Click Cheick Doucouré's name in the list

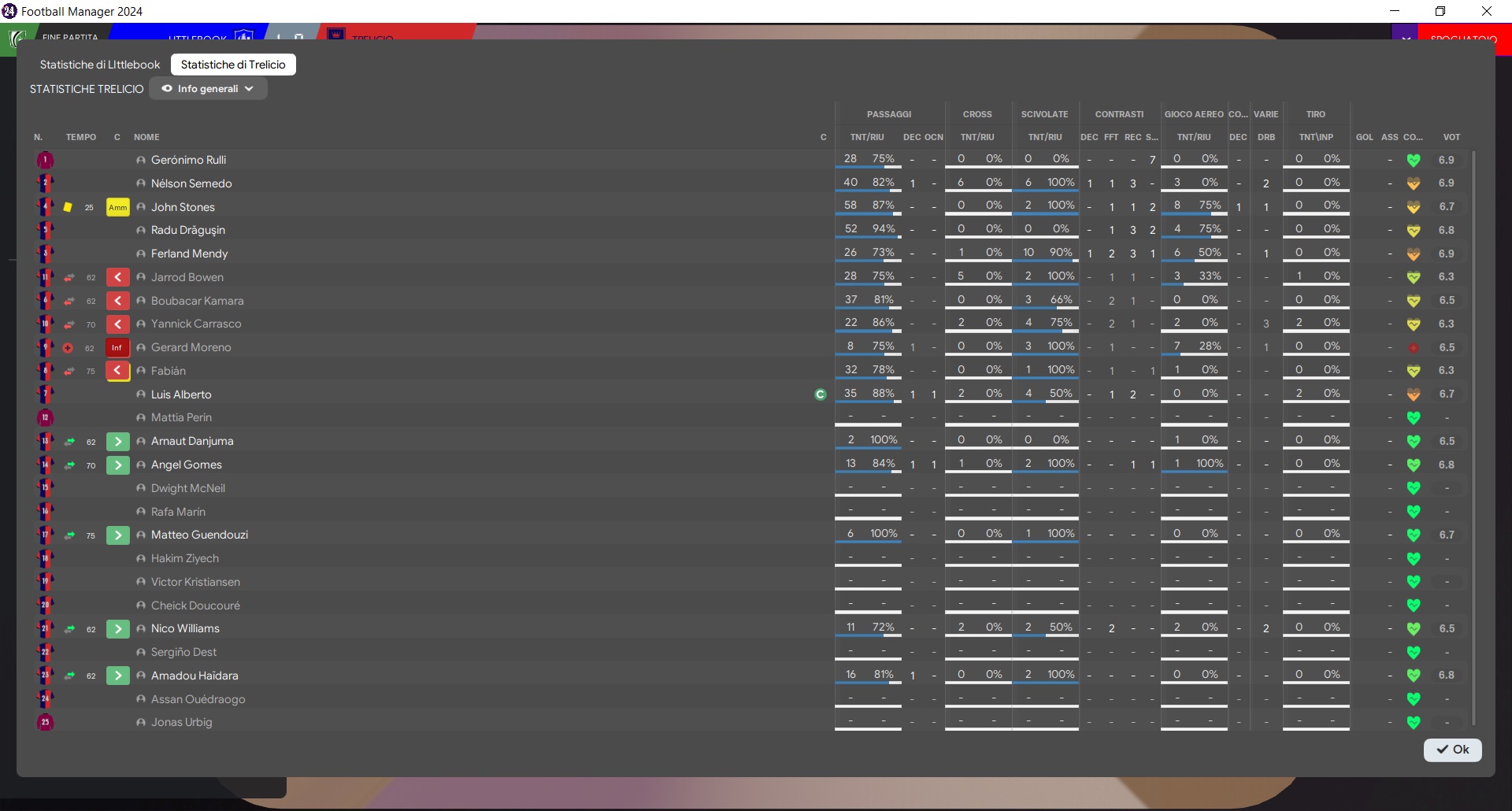[x=195, y=605]
